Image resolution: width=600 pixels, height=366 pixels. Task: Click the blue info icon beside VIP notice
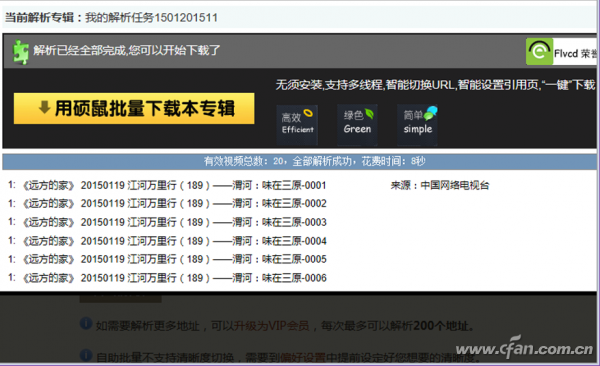(86, 324)
